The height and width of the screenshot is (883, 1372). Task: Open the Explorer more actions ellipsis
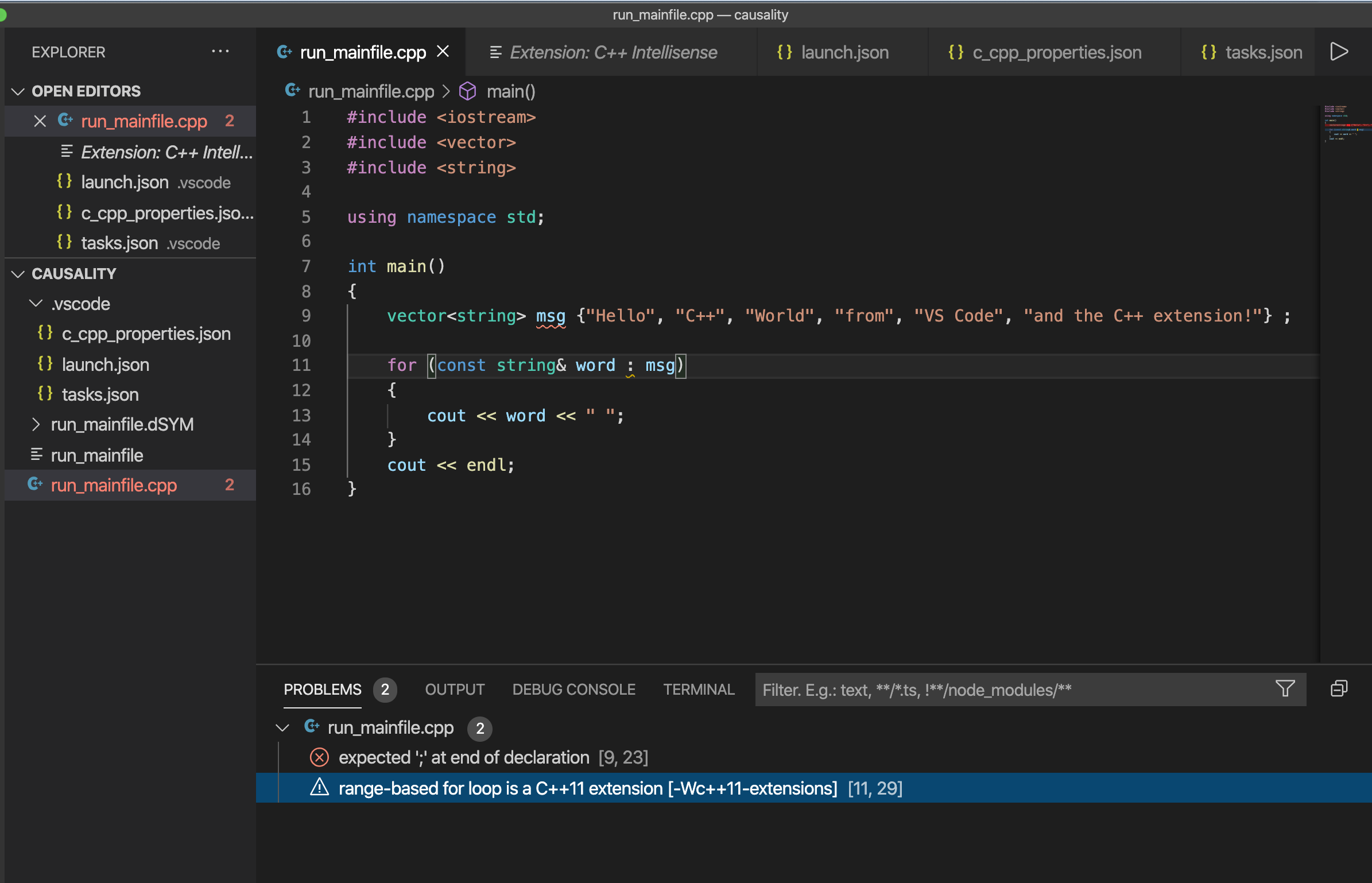[220, 52]
